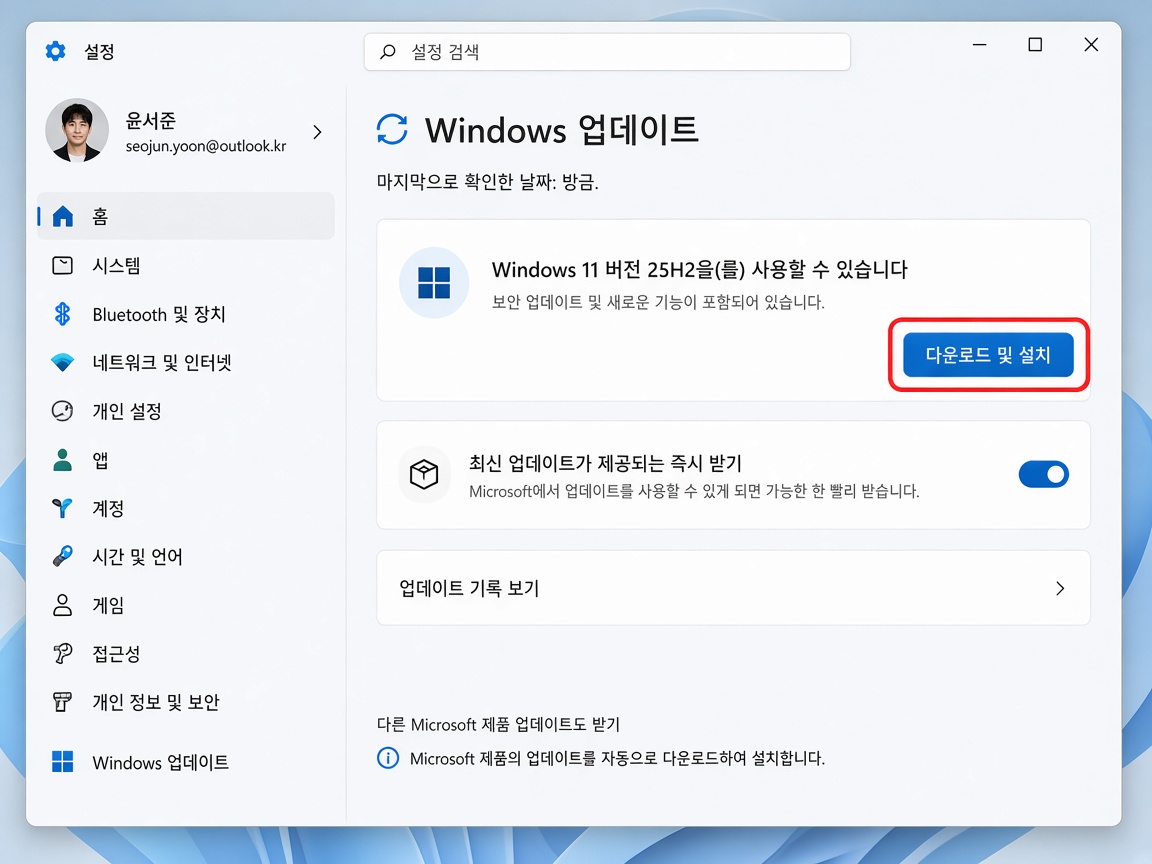Viewport: 1152px width, 864px height.
Task: Click the 개인 설정 icon
Action: [x=62, y=411]
